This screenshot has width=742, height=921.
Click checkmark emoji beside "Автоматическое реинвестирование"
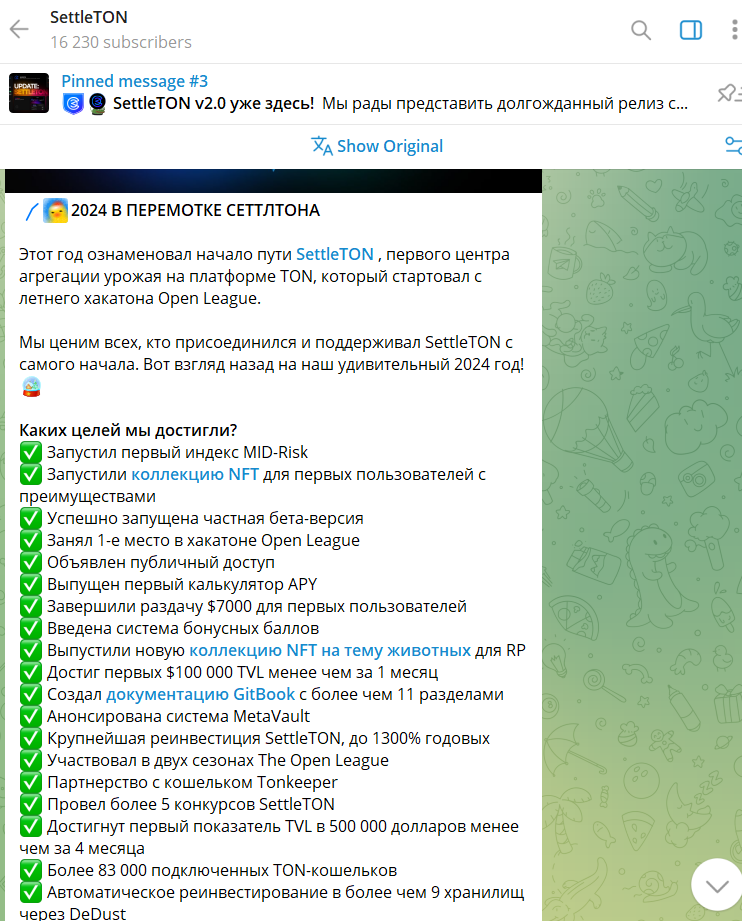pyautogui.click(x=31, y=893)
